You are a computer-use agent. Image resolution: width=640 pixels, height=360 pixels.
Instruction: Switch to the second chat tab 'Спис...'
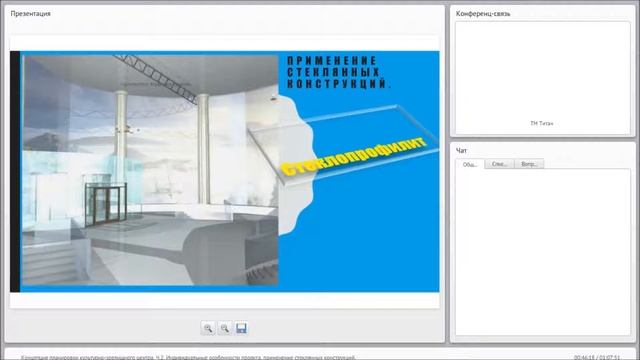tap(500, 164)
